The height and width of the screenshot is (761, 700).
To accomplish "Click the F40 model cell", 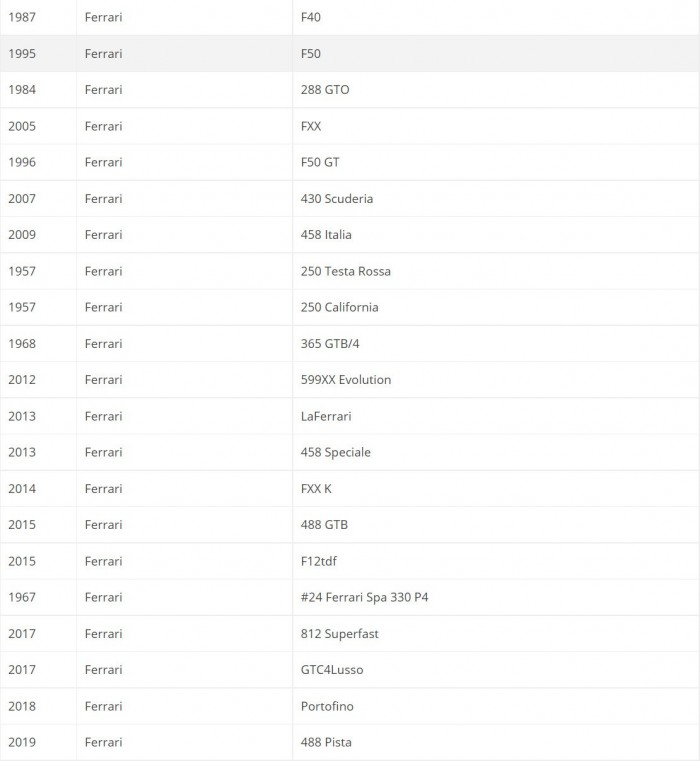I will click(x=311, y=17).
